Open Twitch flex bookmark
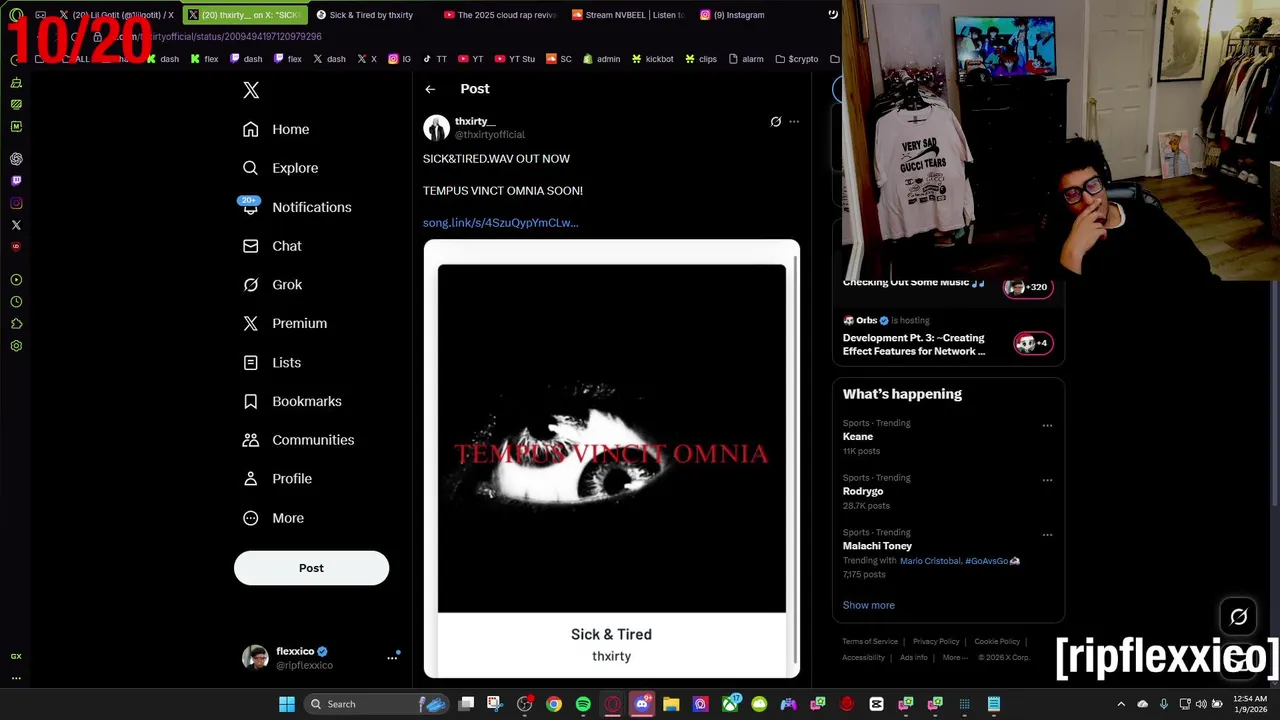The image size is (1280, 720). [286, 59]
